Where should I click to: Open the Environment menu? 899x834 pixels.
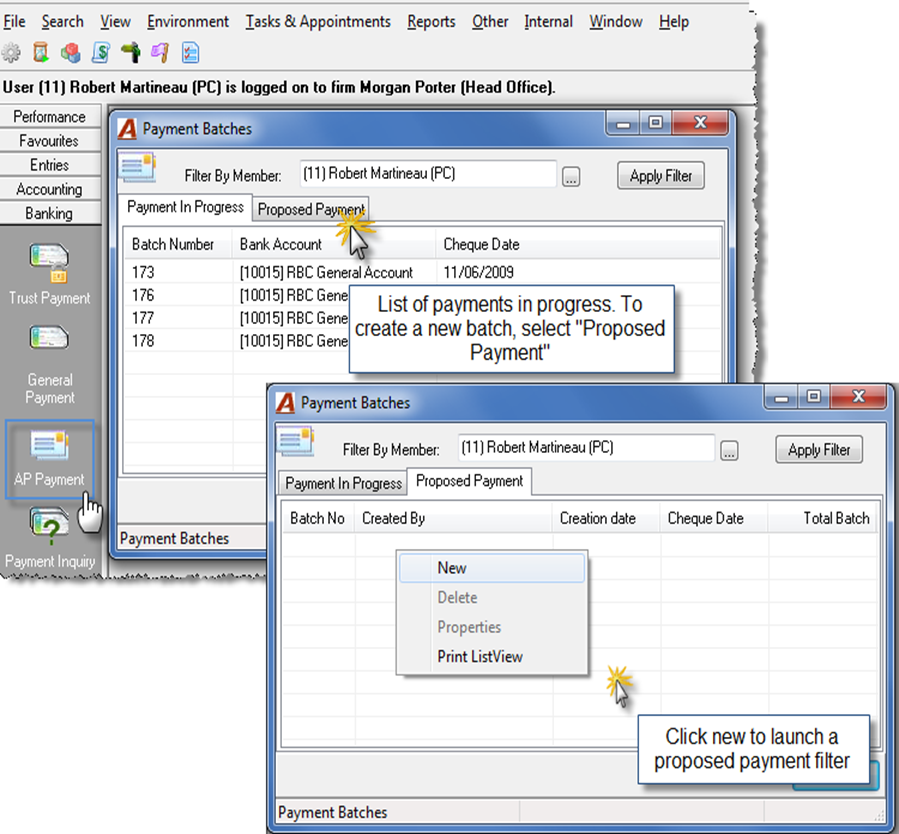(x=187, y=22)
